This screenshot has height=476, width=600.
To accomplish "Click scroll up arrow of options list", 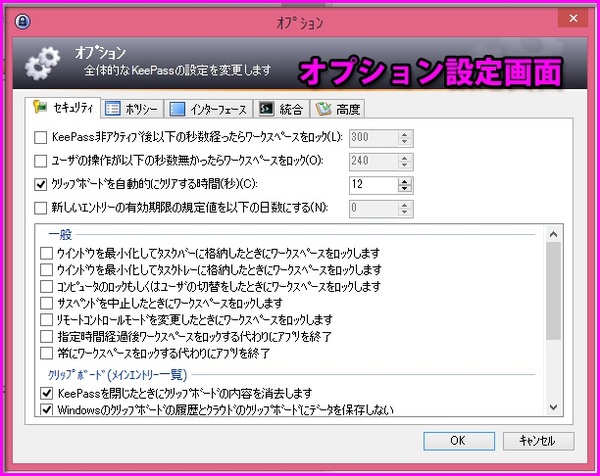I will point(553,234).
